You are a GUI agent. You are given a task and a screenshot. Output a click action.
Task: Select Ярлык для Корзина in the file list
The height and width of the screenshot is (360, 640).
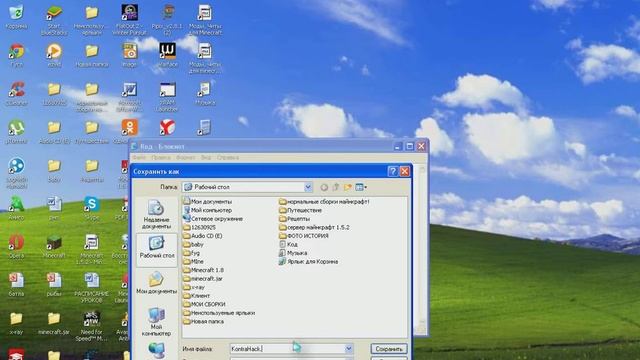(x=309, y=262)
